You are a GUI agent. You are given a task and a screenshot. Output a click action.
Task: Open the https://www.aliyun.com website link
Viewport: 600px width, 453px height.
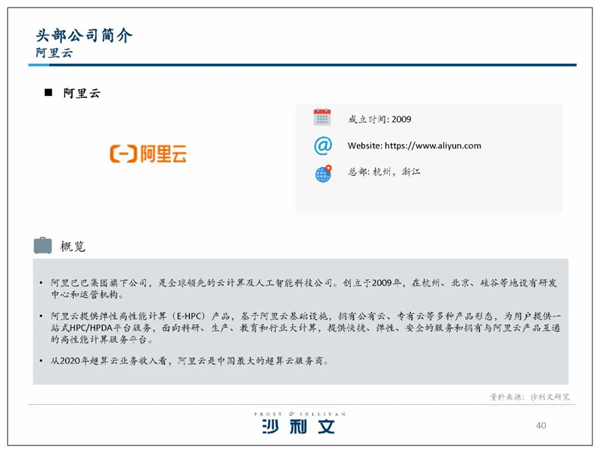coord(433,146)
